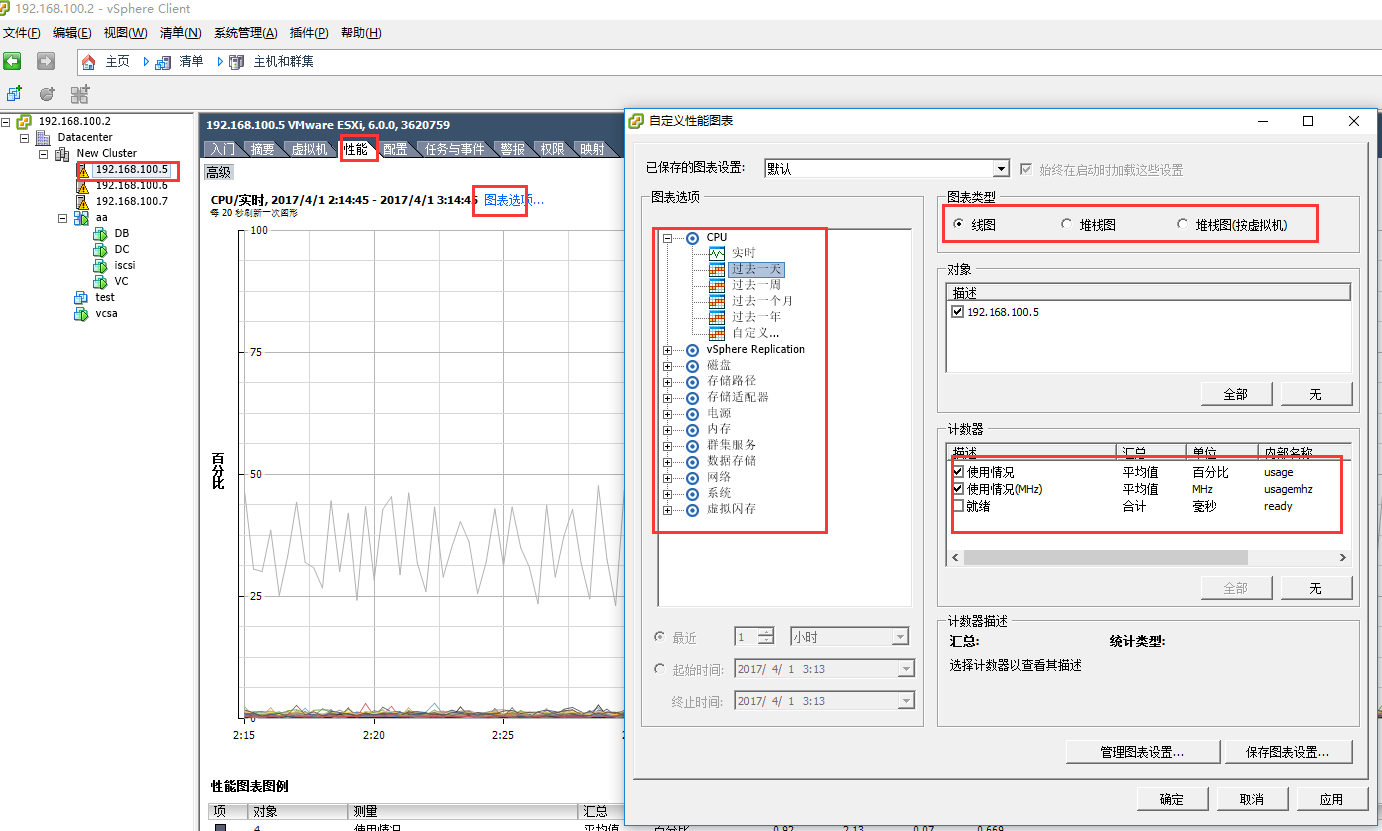Click the home icon next to 主页
This screenshot has height=831, width=1382.
tap(89, 62)
